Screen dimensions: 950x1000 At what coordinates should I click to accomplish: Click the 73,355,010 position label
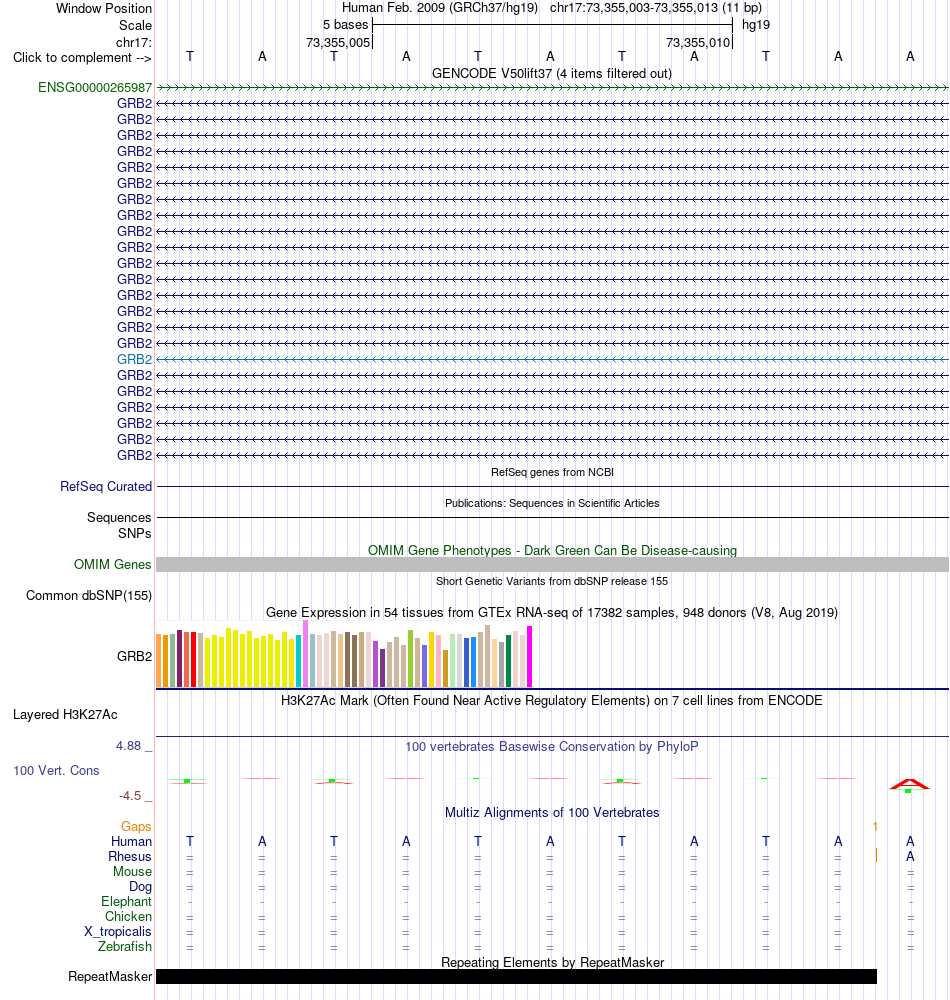pos(698,43)
